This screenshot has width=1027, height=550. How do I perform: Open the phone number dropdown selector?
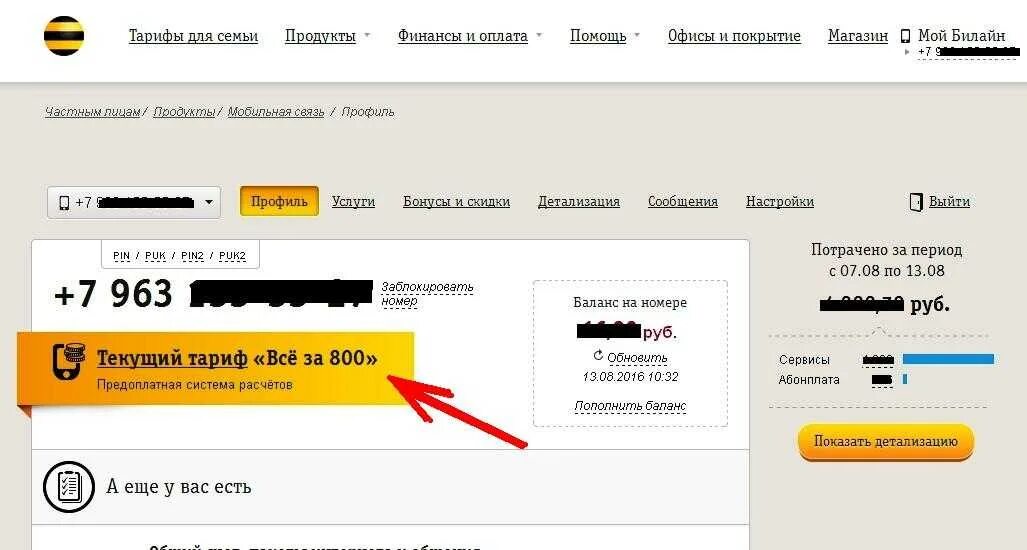[134, 202]
